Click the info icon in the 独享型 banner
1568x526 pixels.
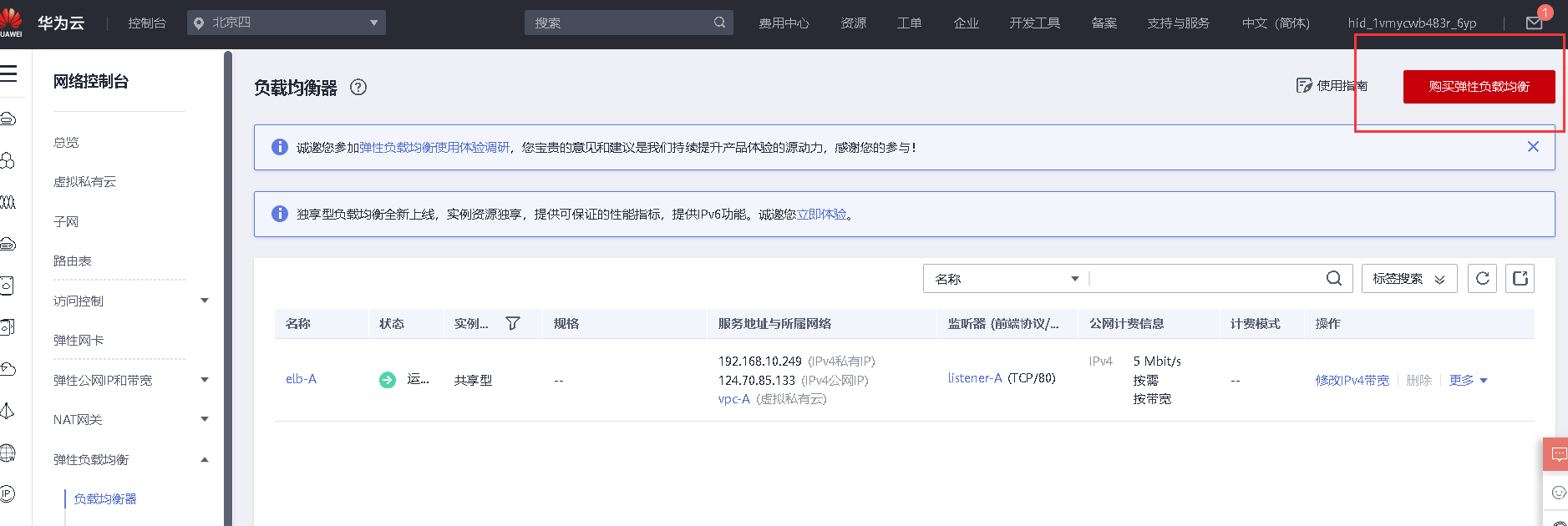coord(280,214)
